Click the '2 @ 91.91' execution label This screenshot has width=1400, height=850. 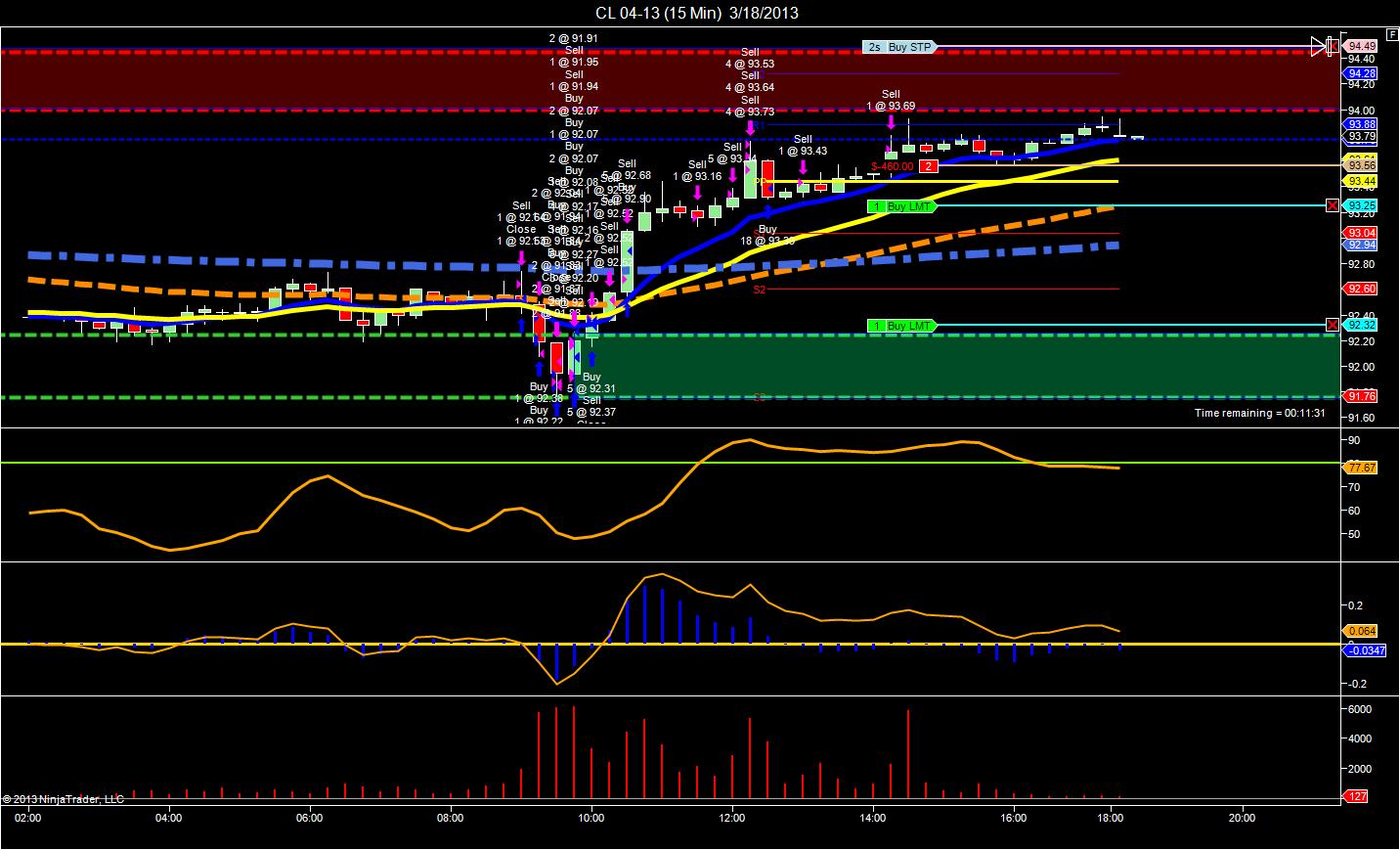[574, 39]
